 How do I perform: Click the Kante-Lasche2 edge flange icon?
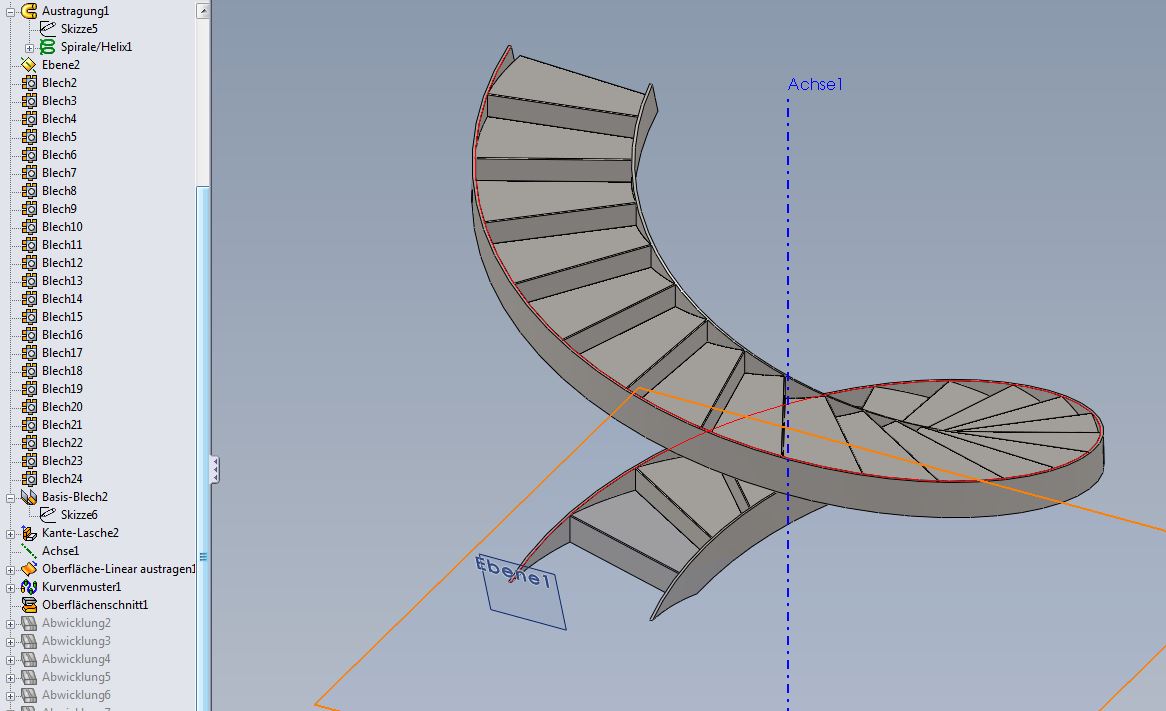[29, 533]
